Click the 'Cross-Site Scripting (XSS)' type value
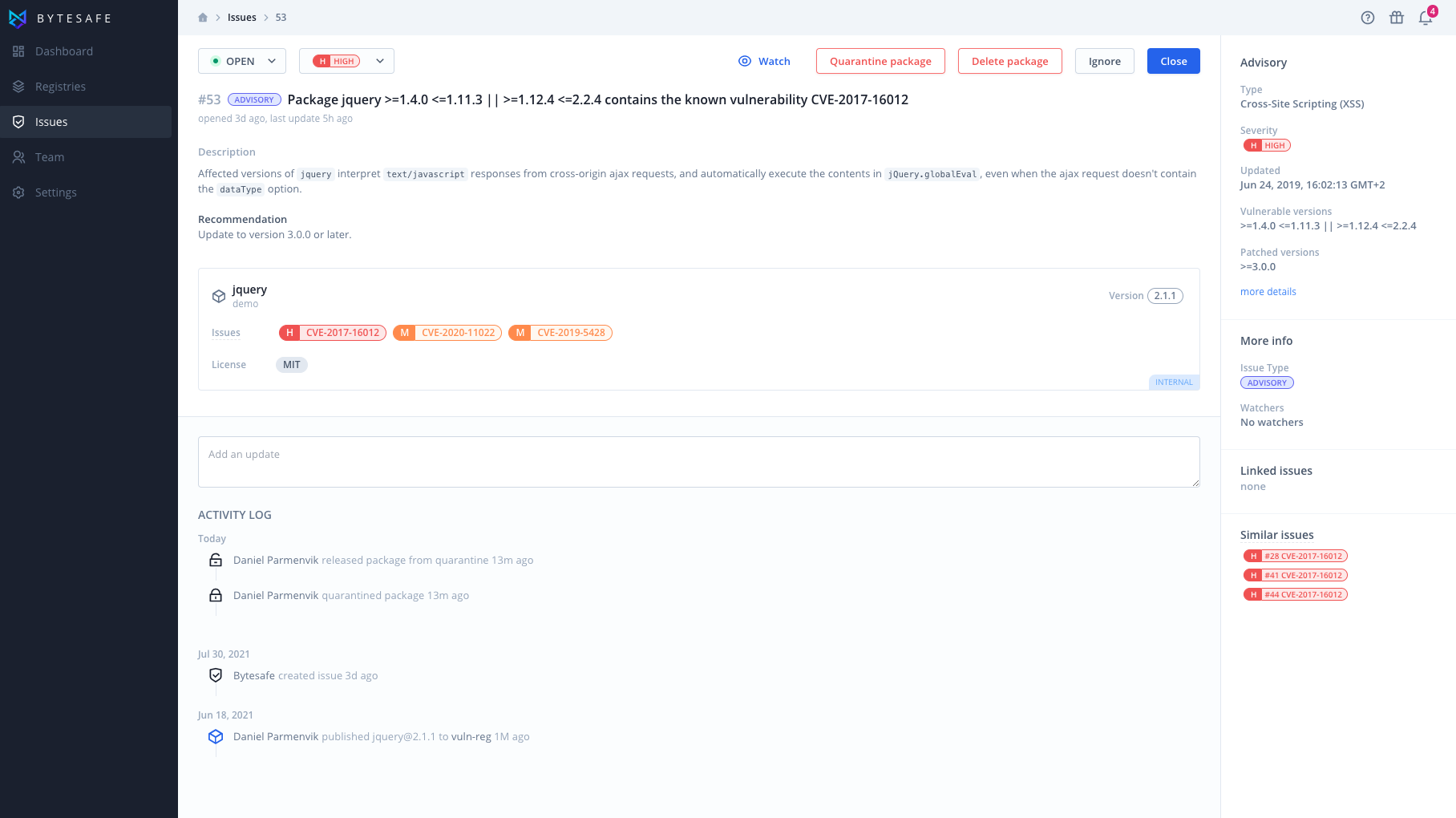The width and height of the screenshot is (1456, 818). click(x=1302, y=104)
